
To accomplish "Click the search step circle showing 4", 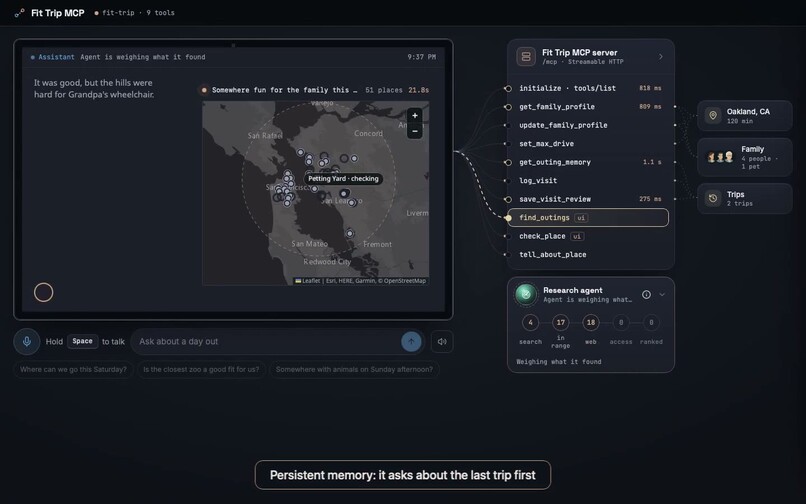I will pos(530,322).
